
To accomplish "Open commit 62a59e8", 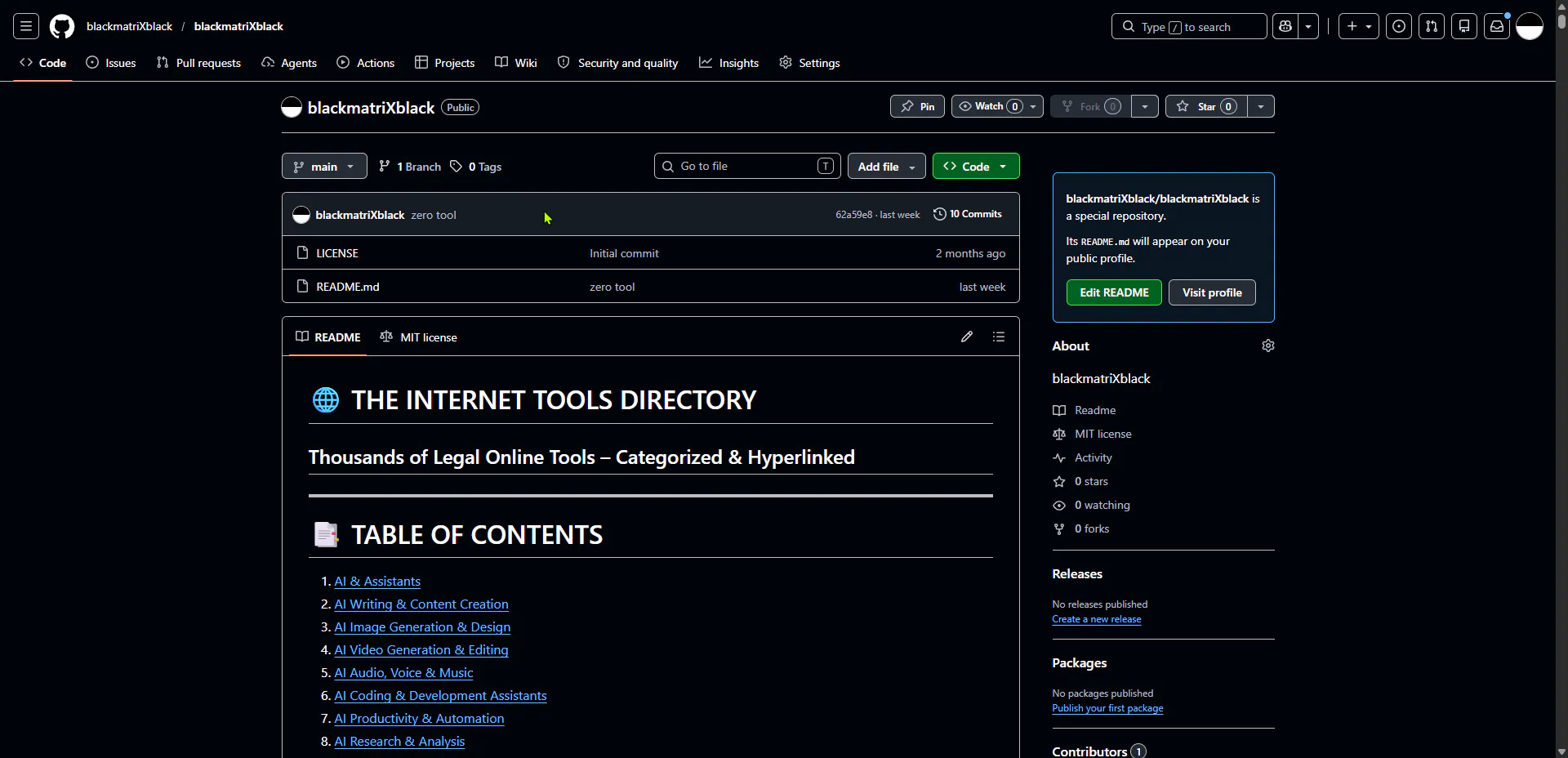I will [853, 215].
